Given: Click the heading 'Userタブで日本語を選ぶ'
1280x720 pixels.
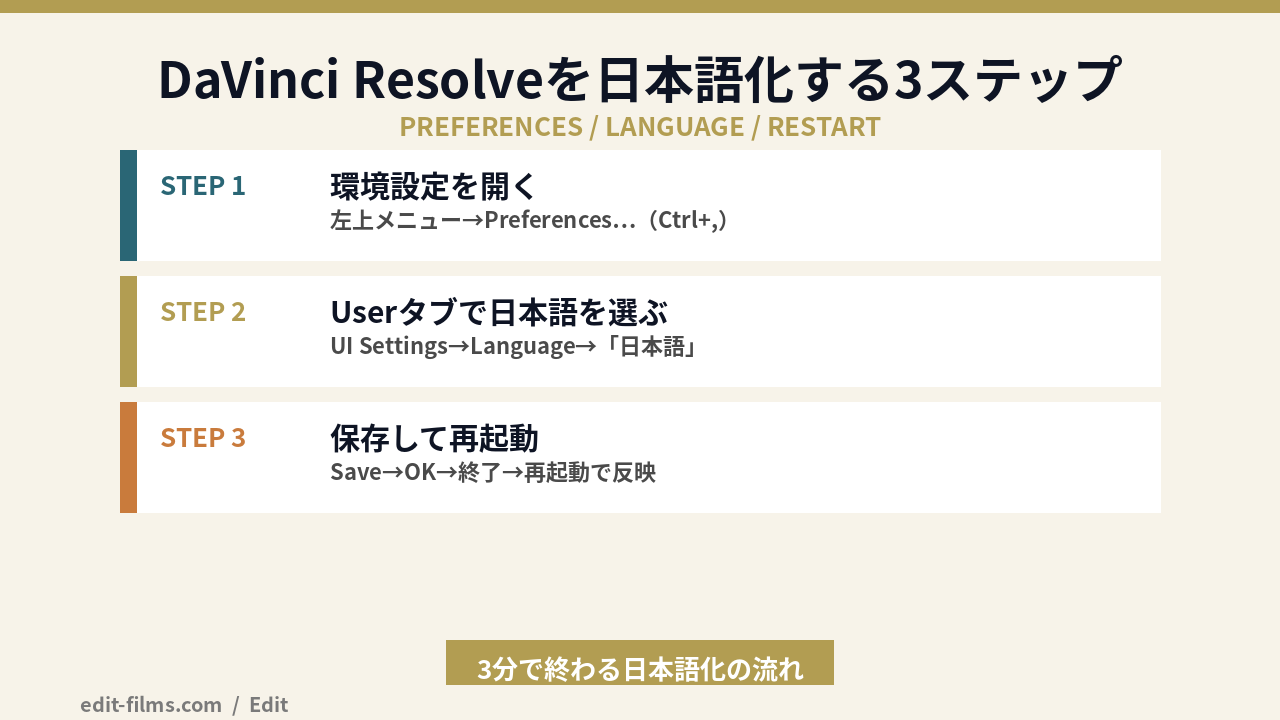Looking at the screenshot, I should pyautogui.click(x=499, y=312).
